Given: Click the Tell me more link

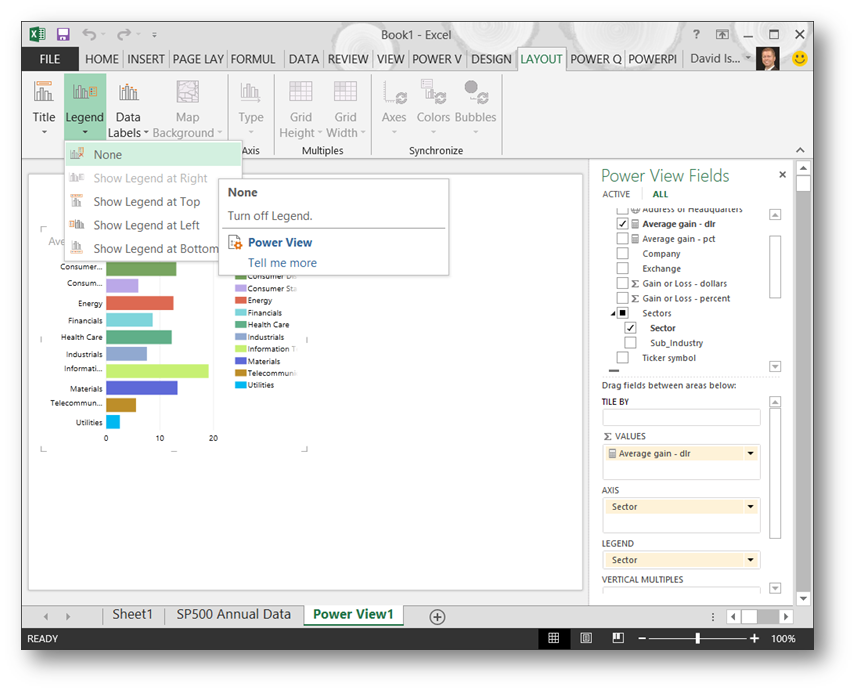Looking at the screenshot, I should coord(282,263).
